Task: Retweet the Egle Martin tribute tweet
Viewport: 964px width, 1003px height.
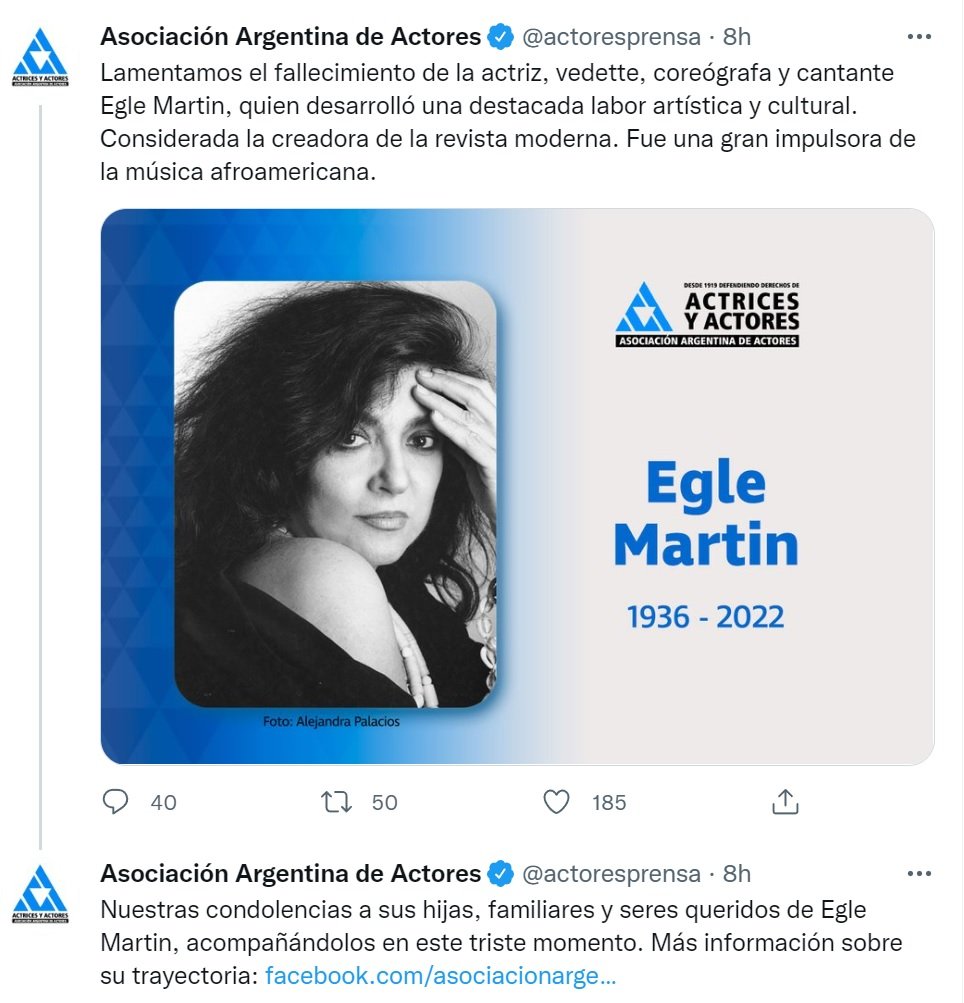Action: (x=336, y=802)
